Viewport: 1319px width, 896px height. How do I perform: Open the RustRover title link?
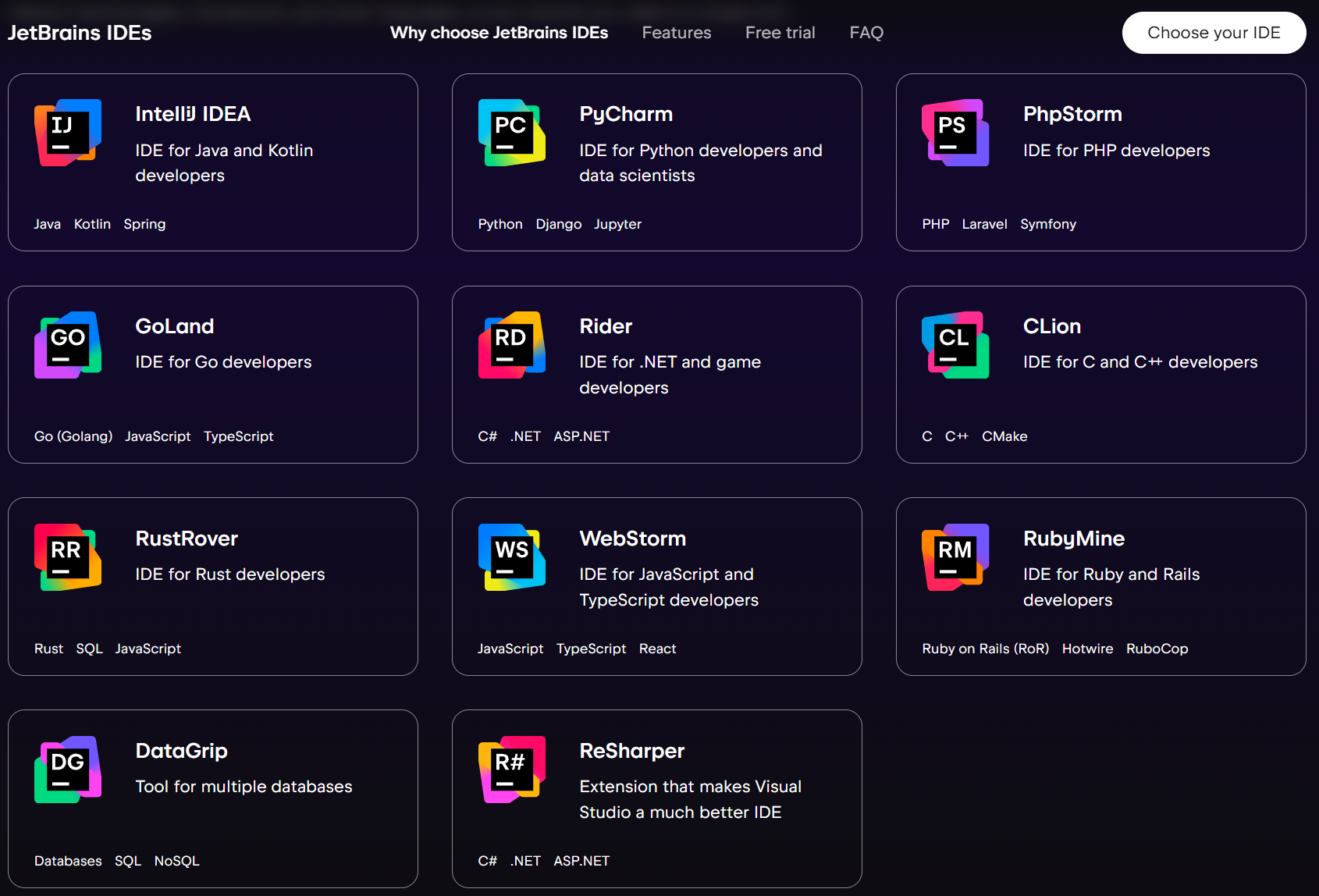pos(187,539)
